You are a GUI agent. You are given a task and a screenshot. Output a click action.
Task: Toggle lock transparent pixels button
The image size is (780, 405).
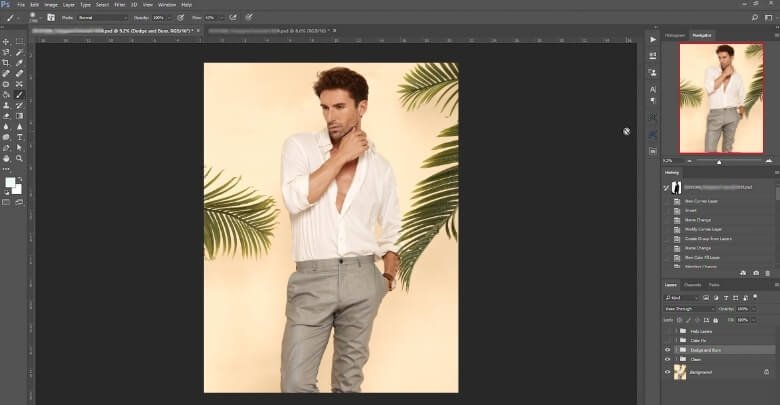pos(680,320)
